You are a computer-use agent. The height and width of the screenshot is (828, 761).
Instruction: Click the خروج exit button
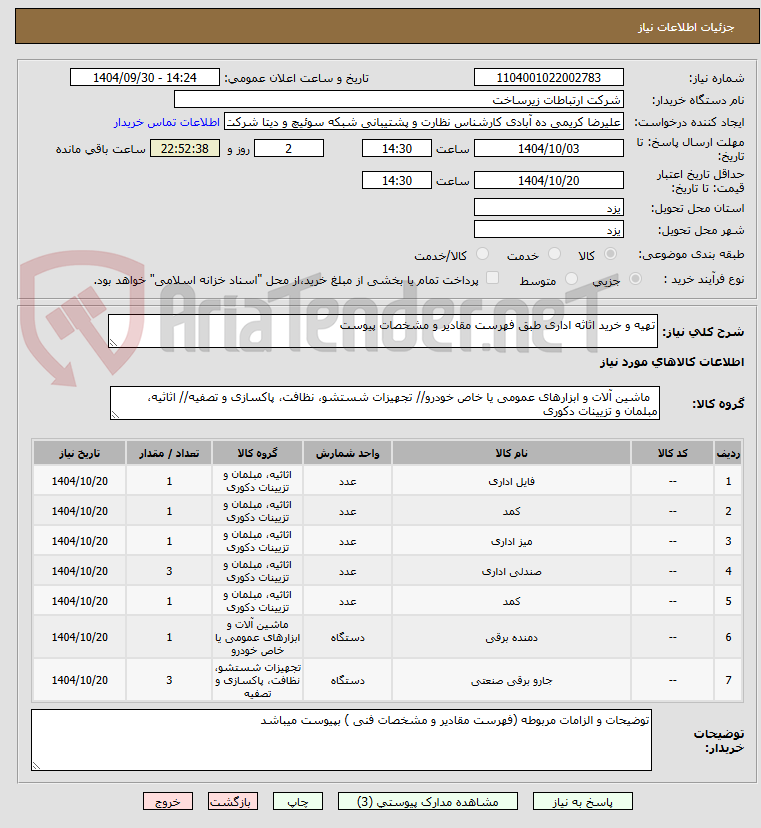(x=168, y=802)
